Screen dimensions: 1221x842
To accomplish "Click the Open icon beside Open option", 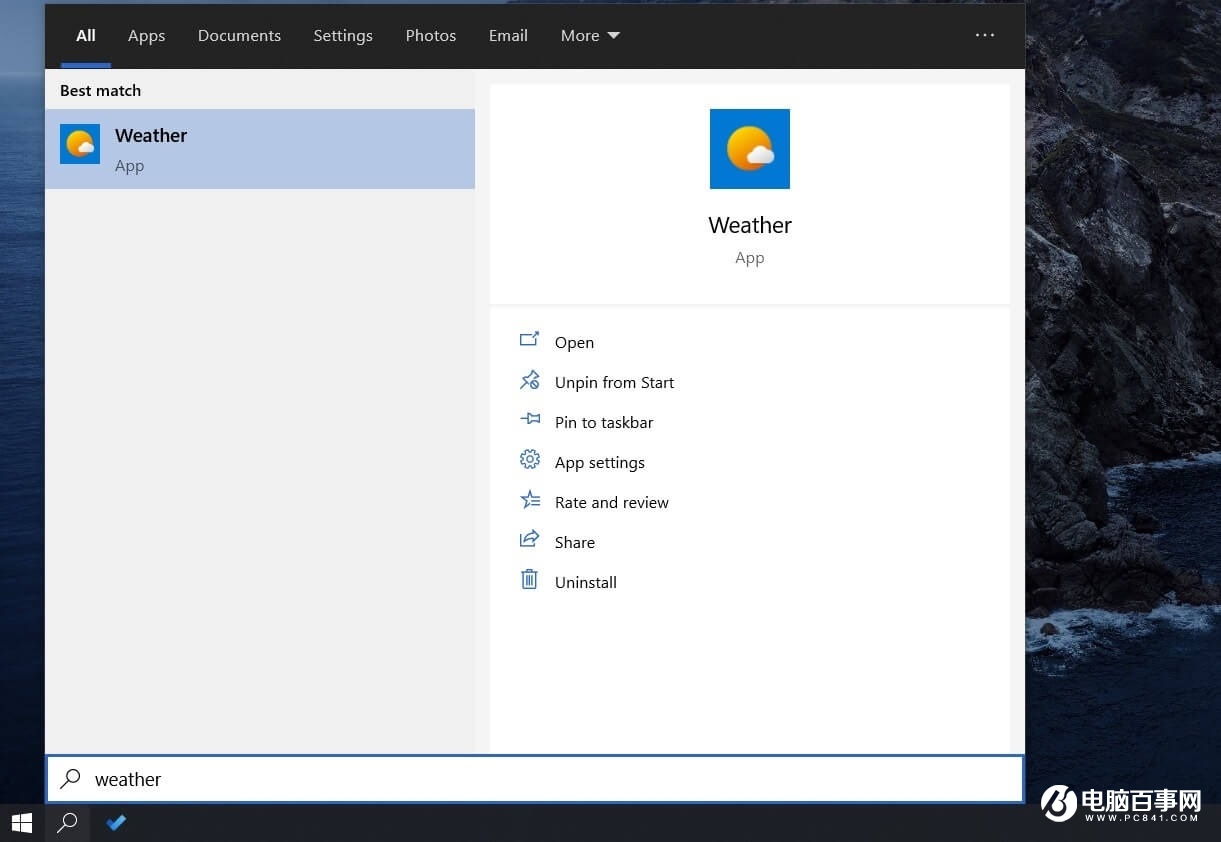I will [530, 340].
